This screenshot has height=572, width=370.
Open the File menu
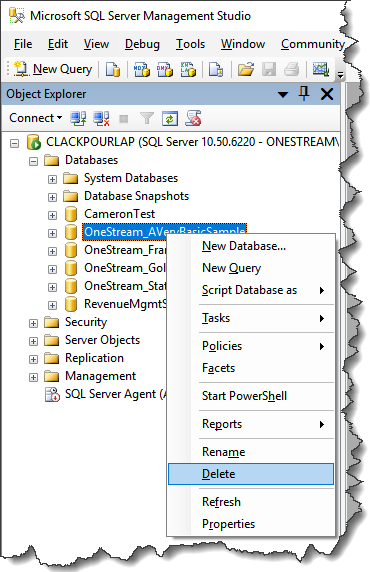click(23, 44)
